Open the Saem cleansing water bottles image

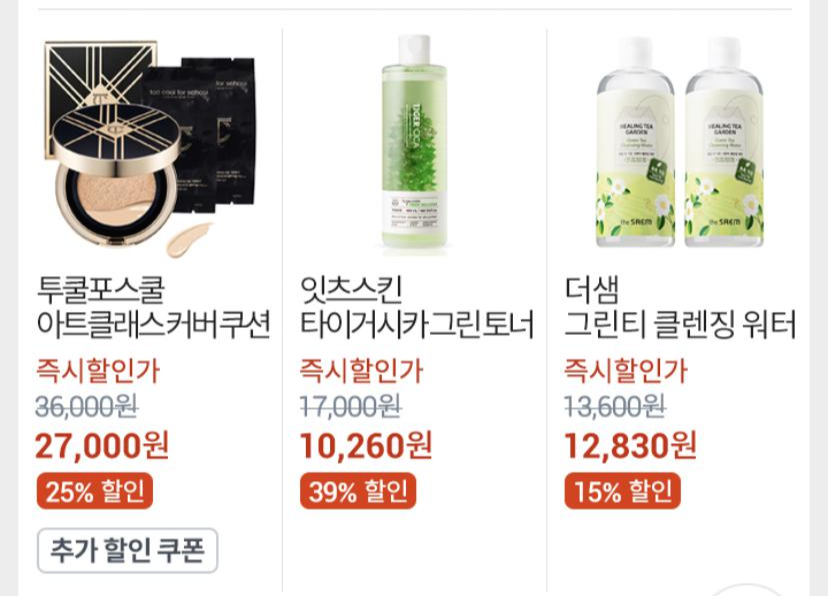pyautogui.click(x=680, y=141)
